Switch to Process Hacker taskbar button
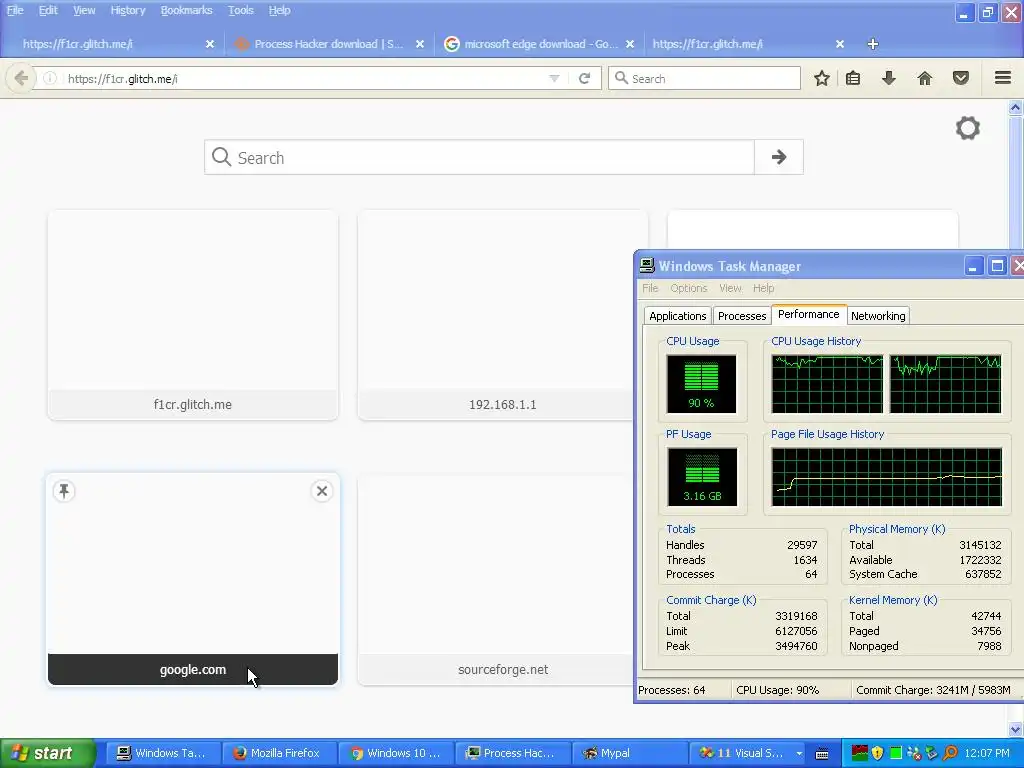This screenshot has width=1024, height=768. click(x=512, y=753)
